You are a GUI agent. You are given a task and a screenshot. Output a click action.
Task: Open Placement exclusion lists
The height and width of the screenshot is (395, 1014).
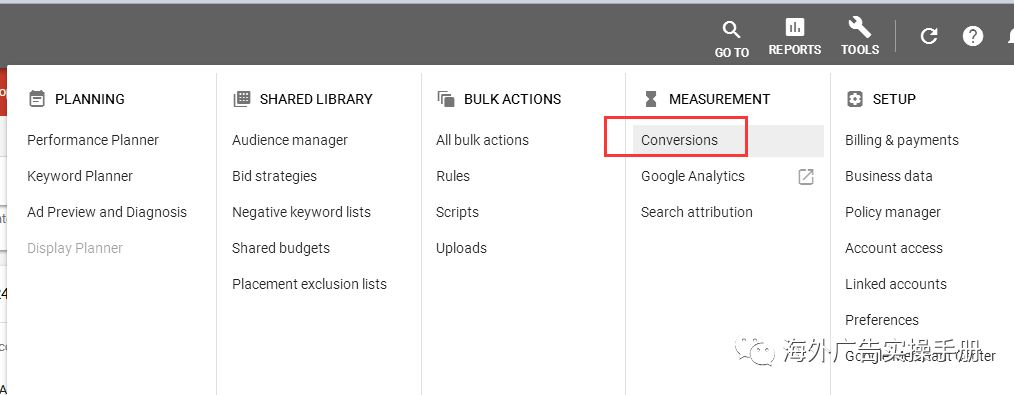tap(309, 284)
